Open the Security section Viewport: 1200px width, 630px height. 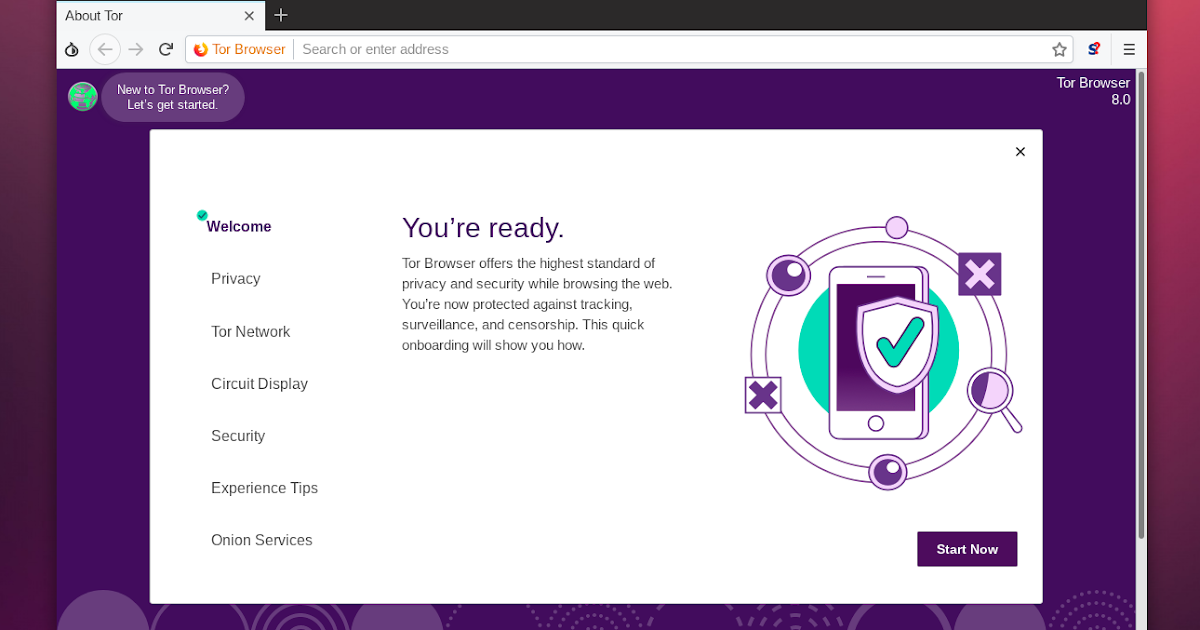238,435
